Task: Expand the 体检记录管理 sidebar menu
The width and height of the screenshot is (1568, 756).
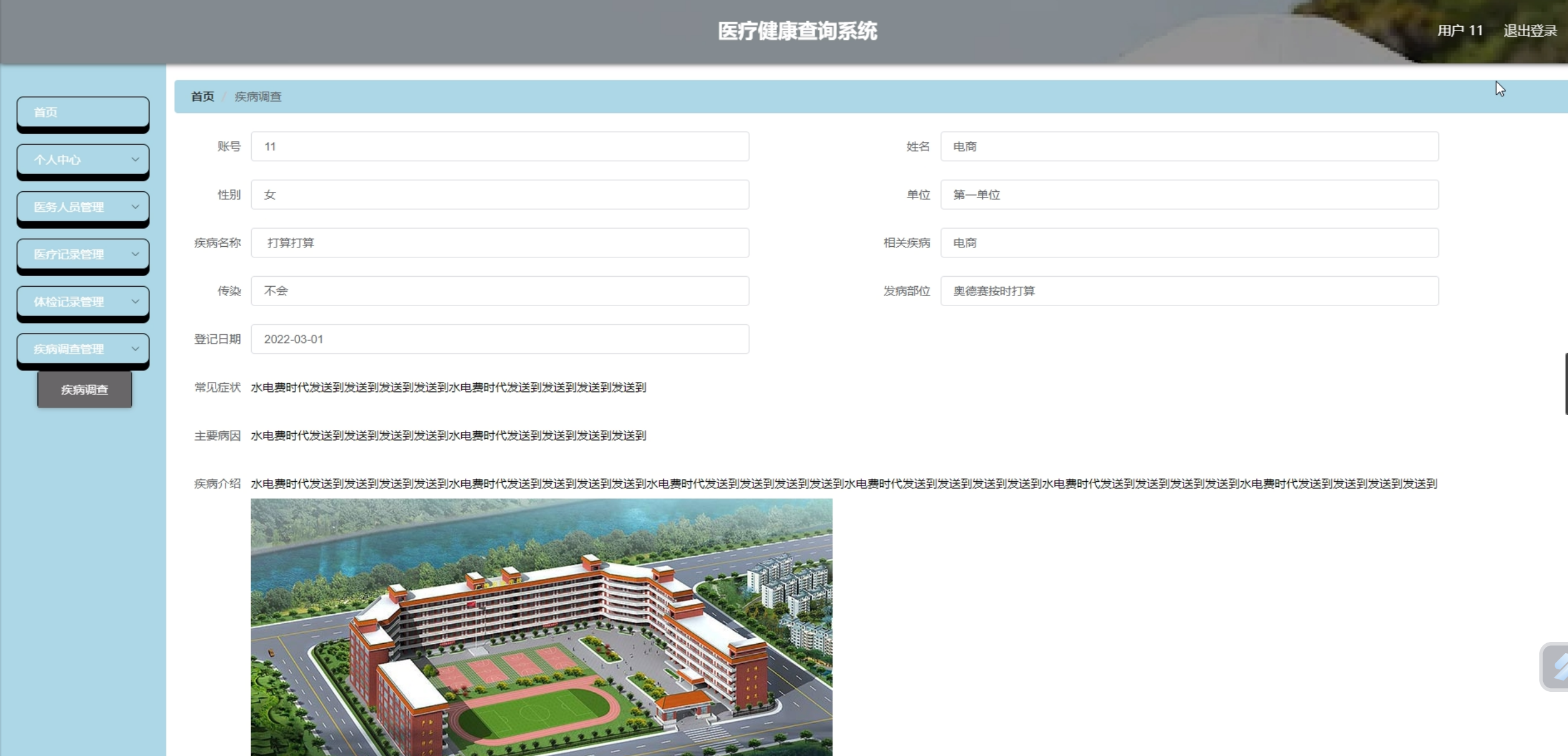Action: click(x=82, y=302)
